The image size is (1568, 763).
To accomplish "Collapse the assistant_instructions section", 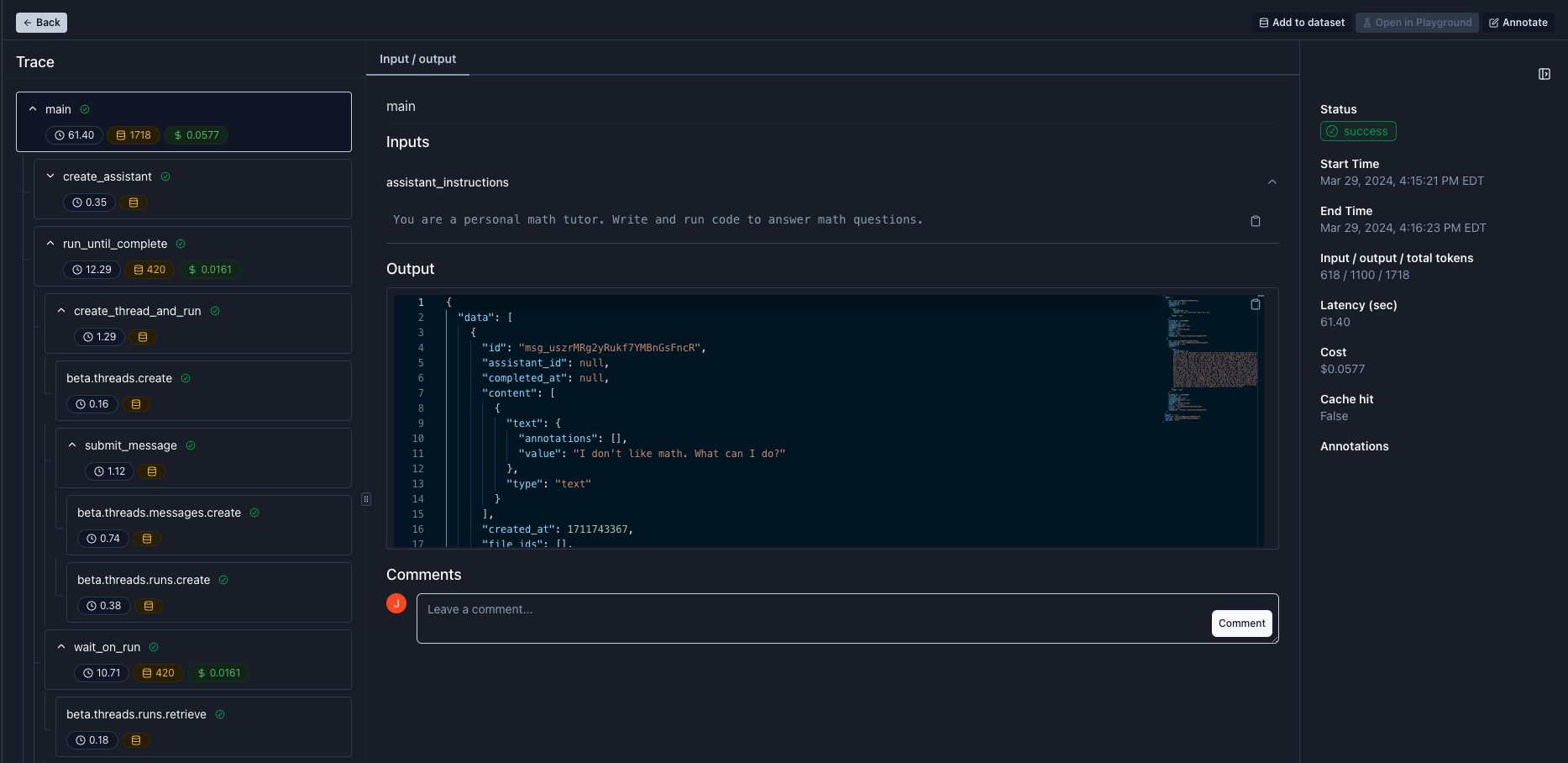I will (1272, 182).
